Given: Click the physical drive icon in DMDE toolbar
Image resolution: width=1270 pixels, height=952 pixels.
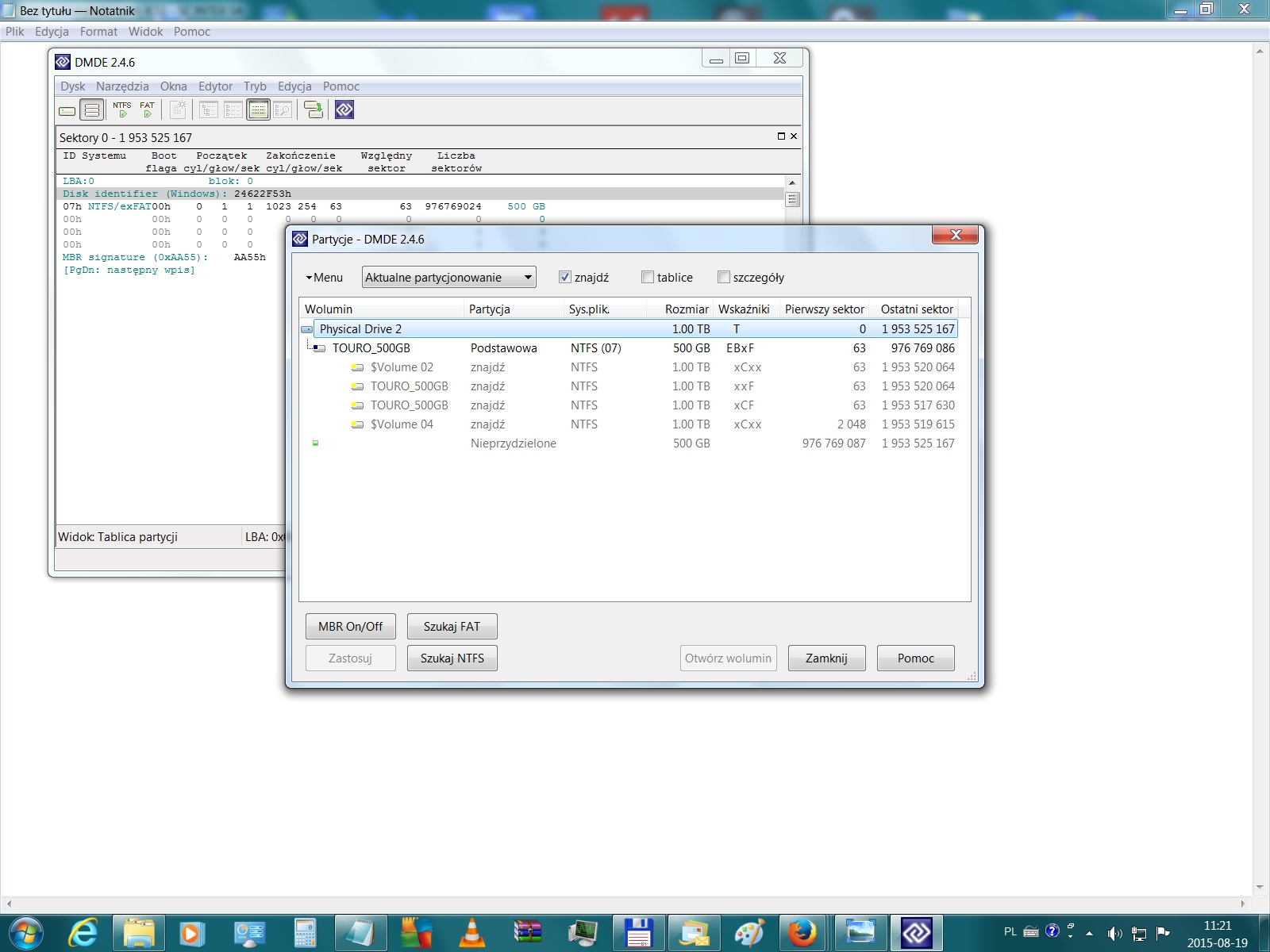Looking at the screenshot, I should coord(67,110).
